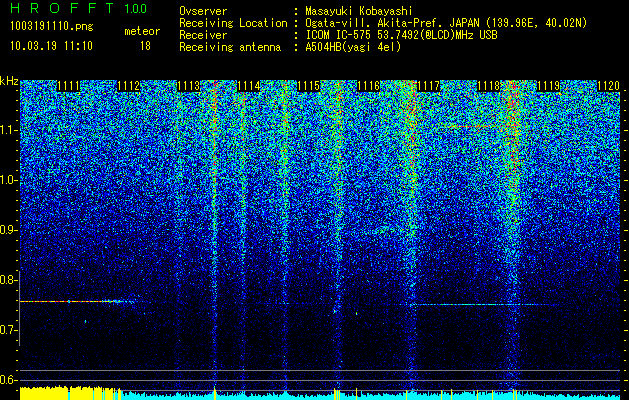Image resolution: width=629 pixels, height=400 pixels.
Task: Click the kHz axis unit label
Action: tap(9, 81)
